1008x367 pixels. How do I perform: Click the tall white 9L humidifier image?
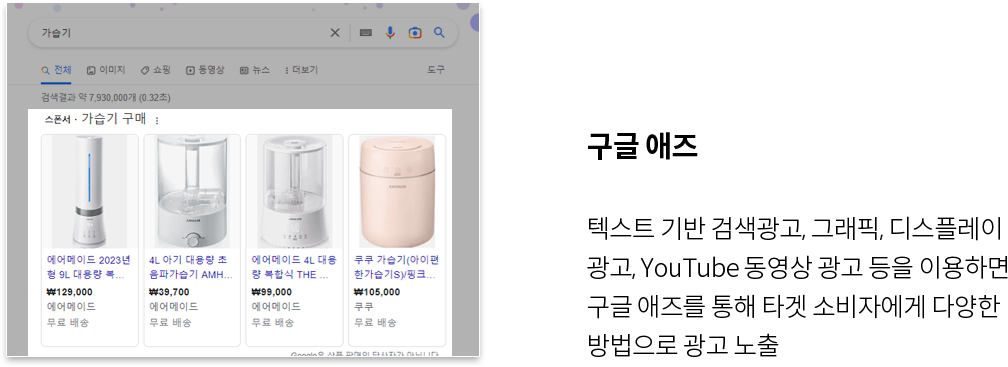[x=89, y=192]
